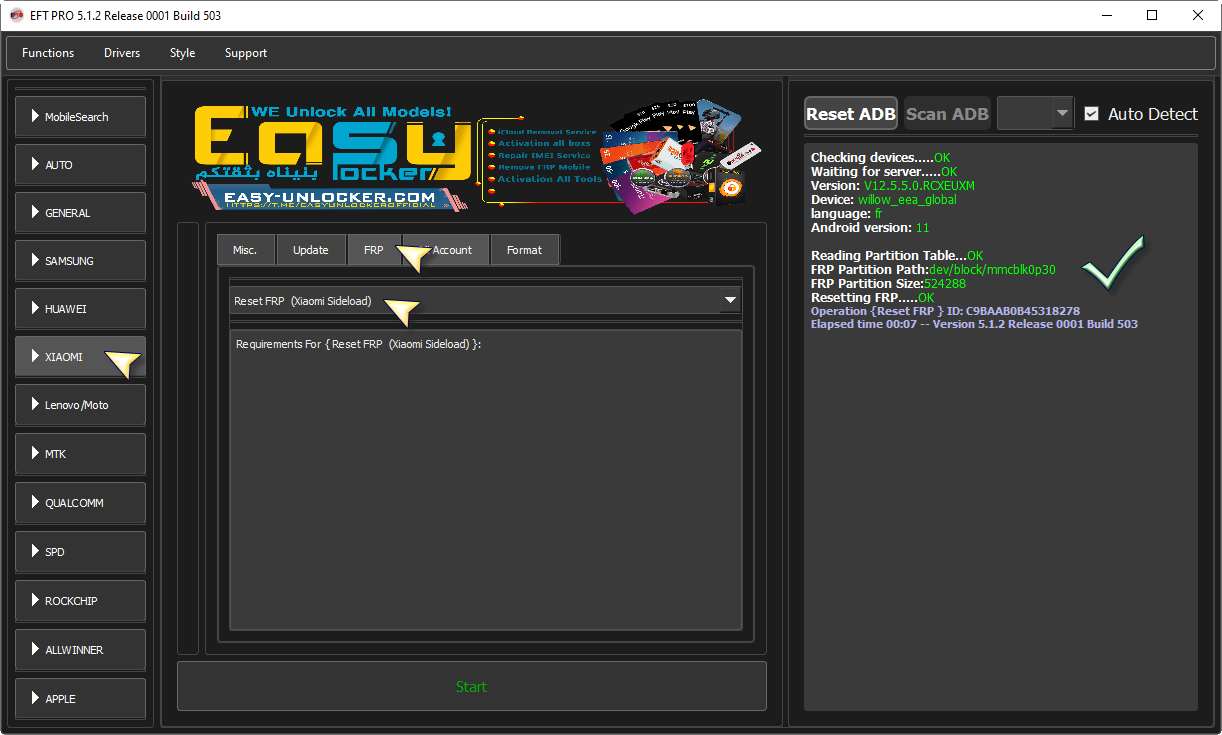Click the V12.5.5.0.RCXEUXM version text
Image resolution: width=1222 pixels, height=735 pixels.
(919, 186)
